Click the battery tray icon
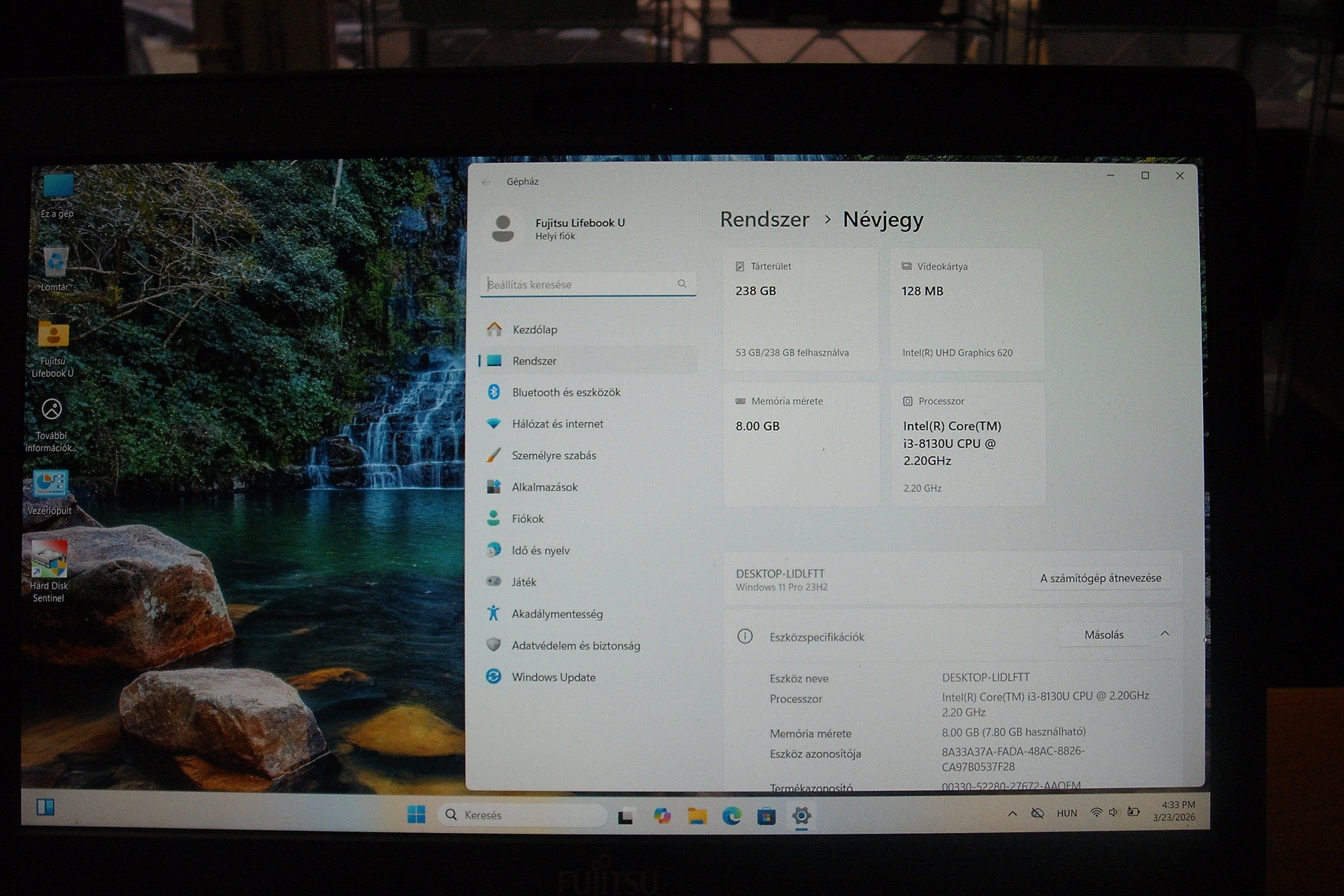 (x=1133, y=812)
